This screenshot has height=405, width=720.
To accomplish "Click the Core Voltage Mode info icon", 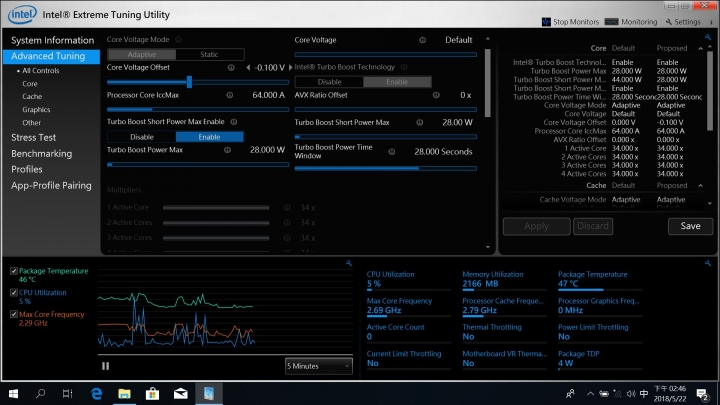I will pyautogui.click(x=179, y=39).
